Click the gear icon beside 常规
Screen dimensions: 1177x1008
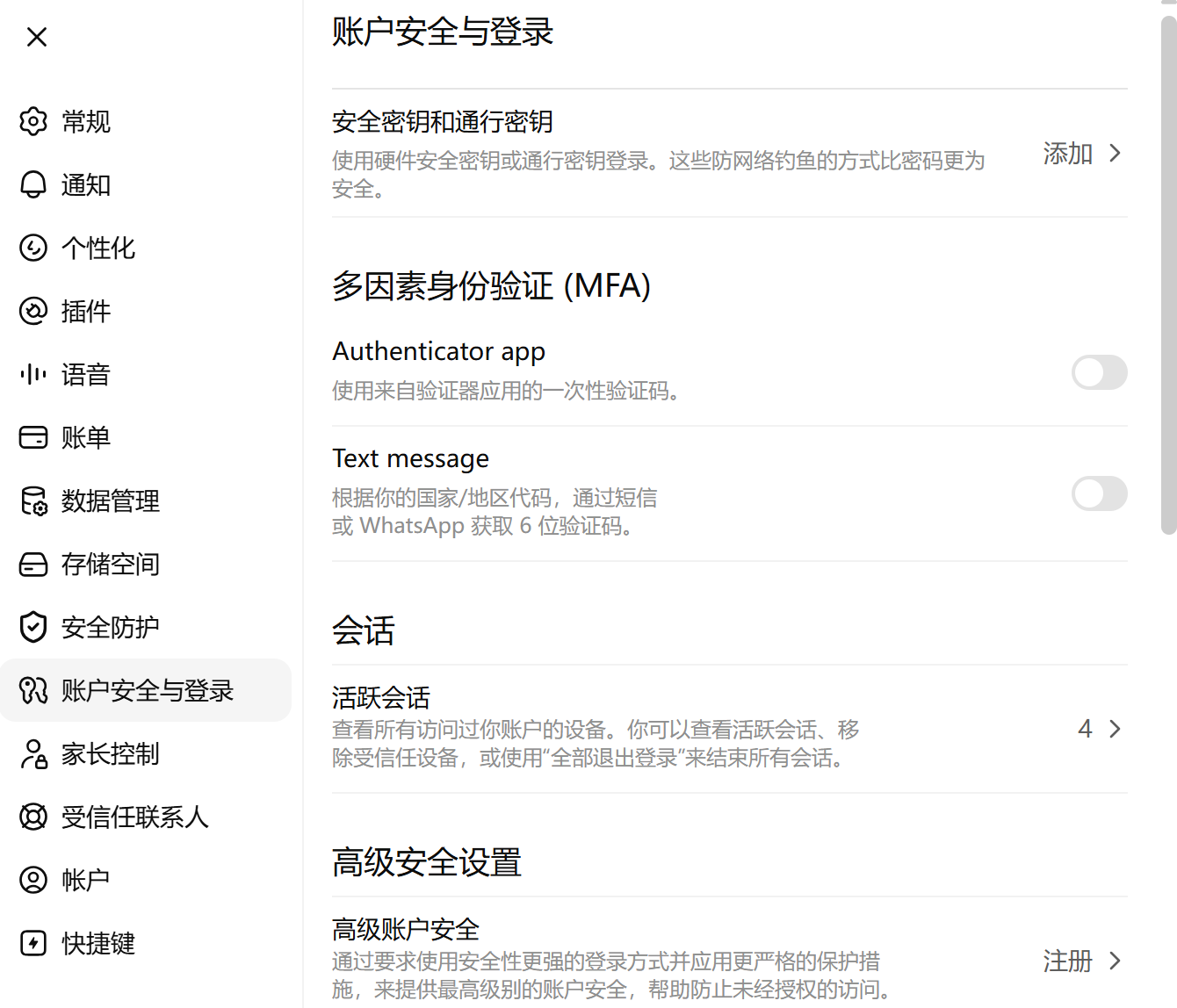point(33,121)
